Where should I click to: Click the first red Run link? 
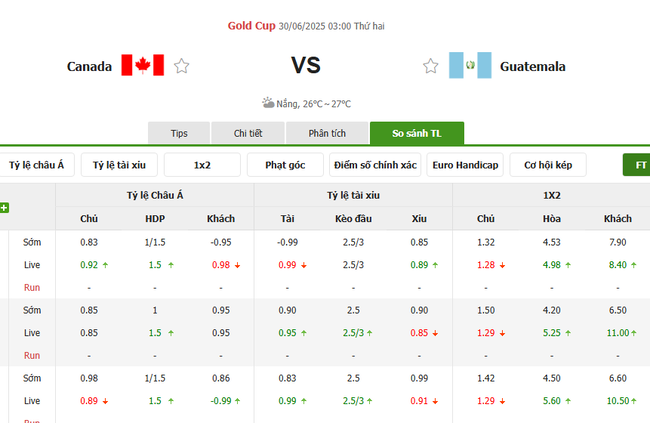tap(32, 287)
